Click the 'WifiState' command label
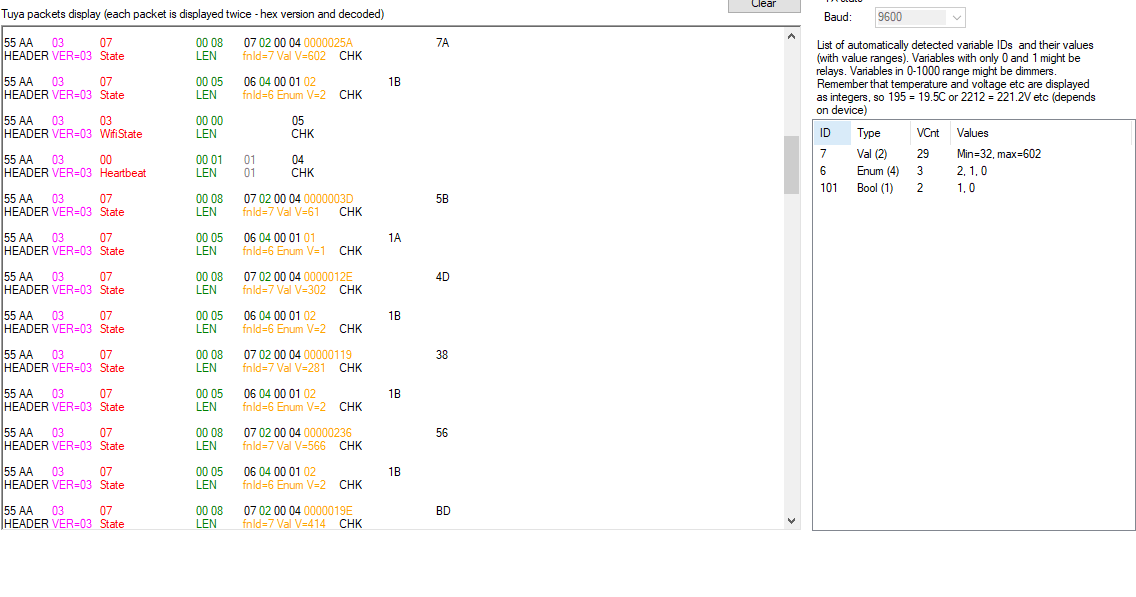Screen dimensions: 1136x597 click(x=121, y=134)
